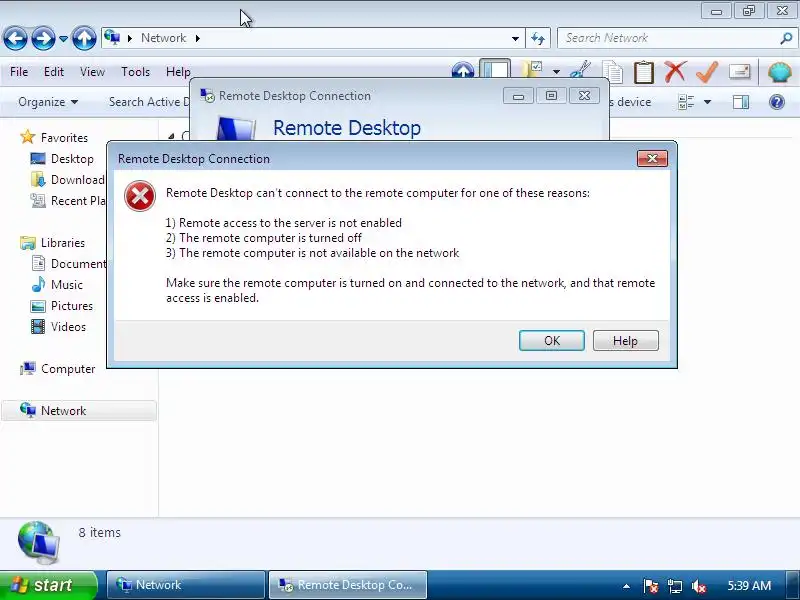Switch to Remote Desktop Co... taskbar button
The image size is (800, 600).
[x=347, y=585]
